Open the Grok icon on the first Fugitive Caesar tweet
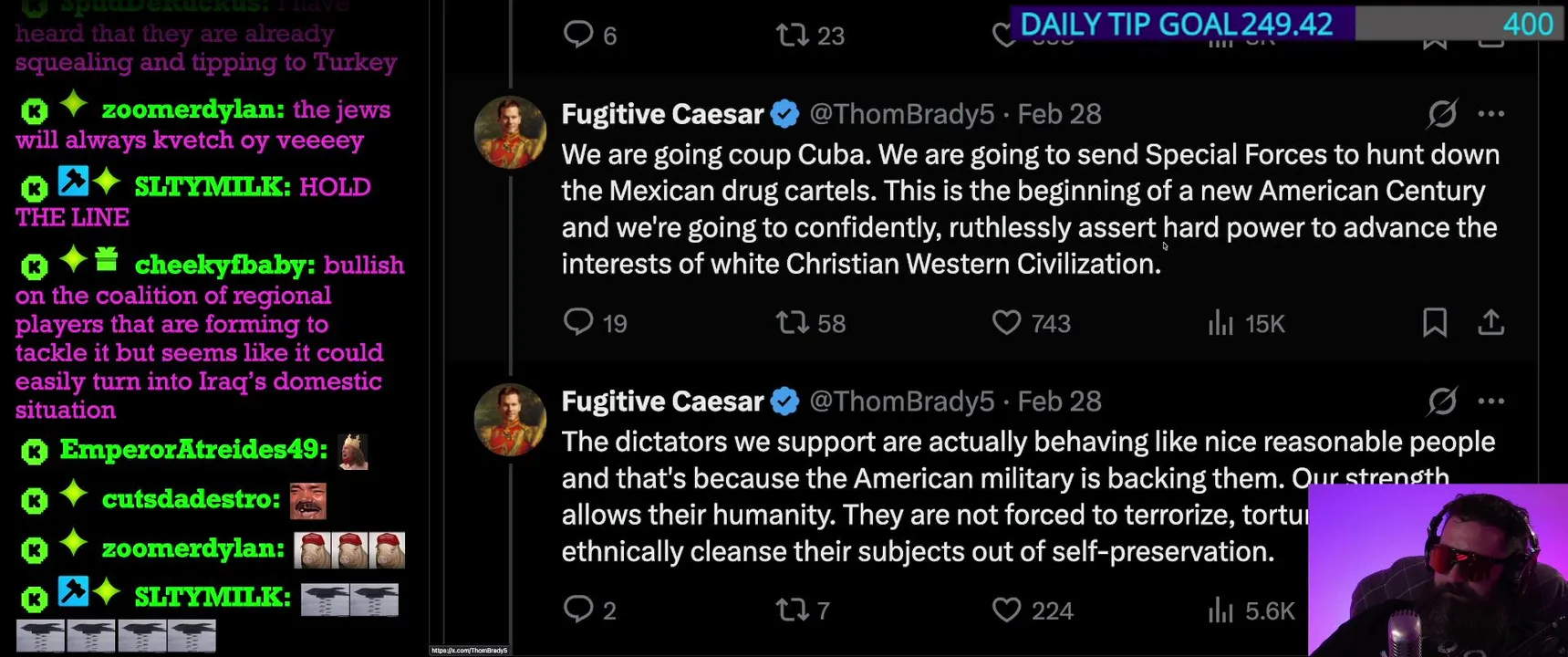 (1442, 114)
